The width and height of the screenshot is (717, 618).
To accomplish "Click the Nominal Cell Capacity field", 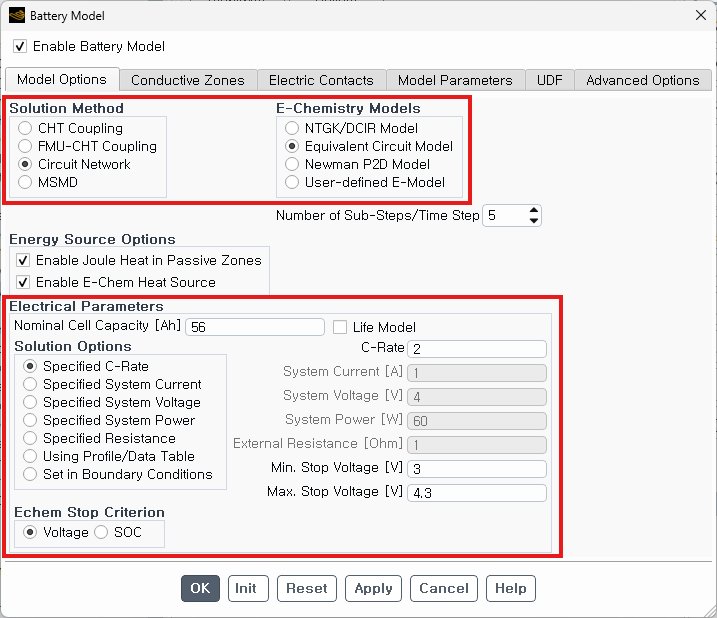I will (254, 327).
